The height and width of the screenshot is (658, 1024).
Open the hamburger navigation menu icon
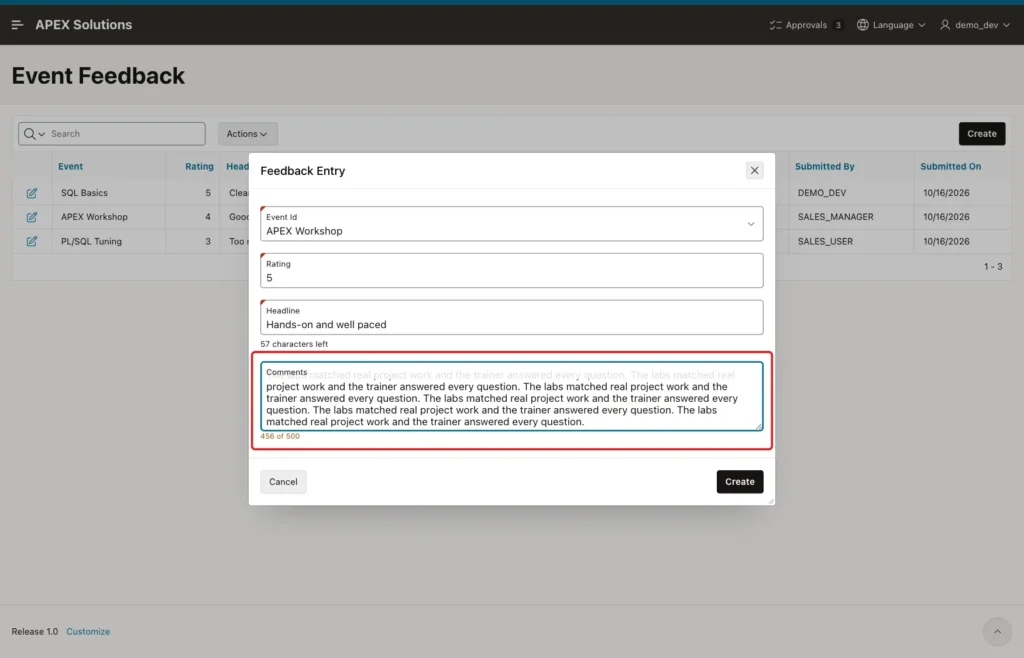pos(17,25)
